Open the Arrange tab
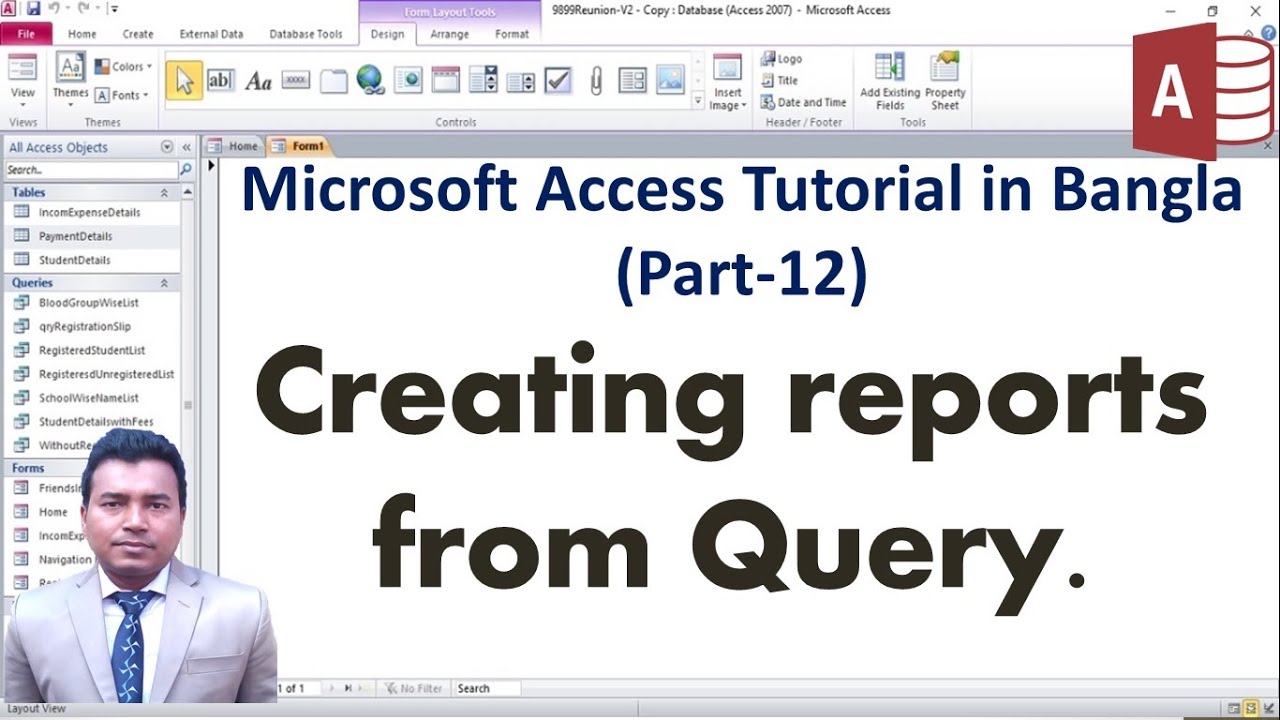Viewport: 1280px width, 720px height. tap(450, 34)
